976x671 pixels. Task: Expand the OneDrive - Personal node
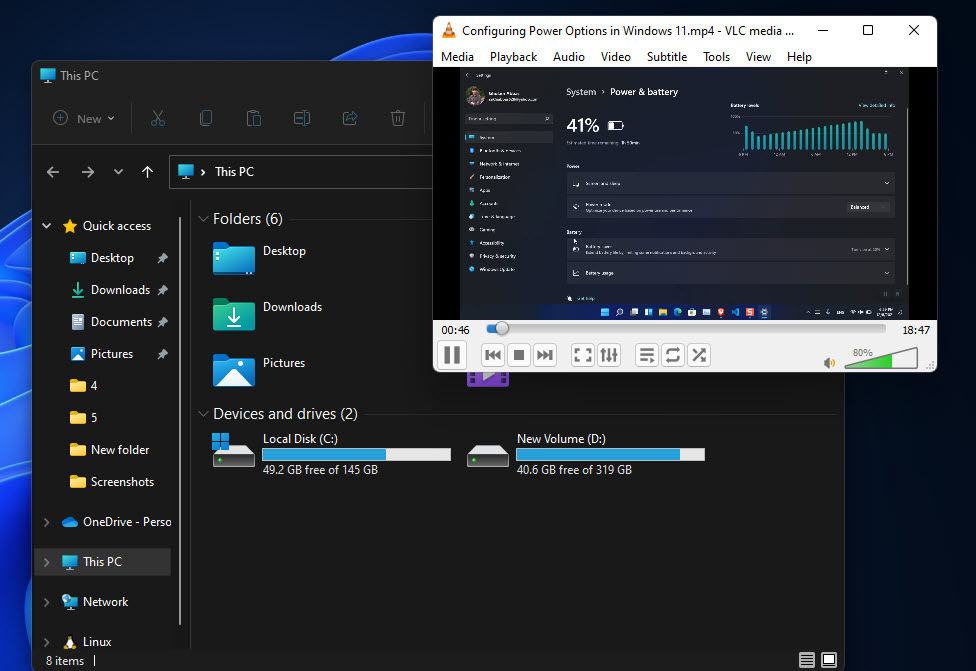(47, 522)
